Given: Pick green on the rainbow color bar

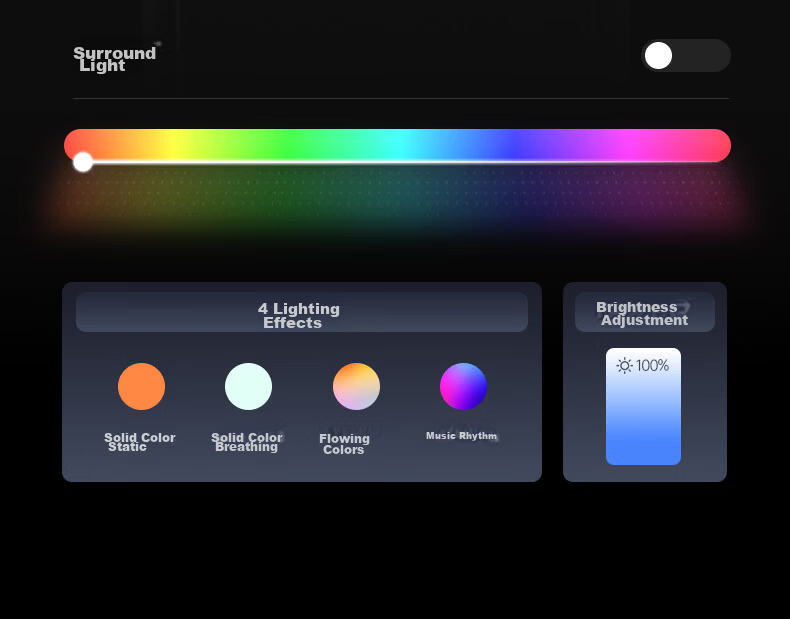Looking at the screenshot, I should point(285,145).
